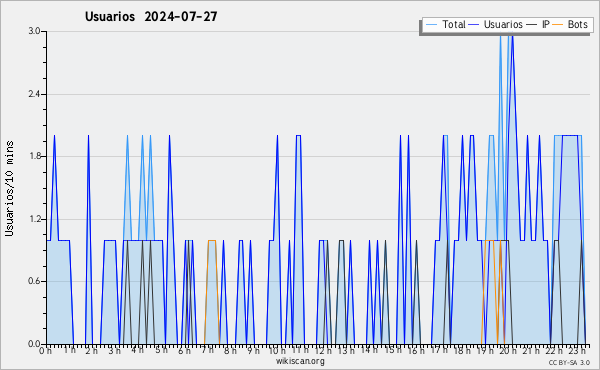Click the dark blue Usuarios legend line

[x=474, y=25]
